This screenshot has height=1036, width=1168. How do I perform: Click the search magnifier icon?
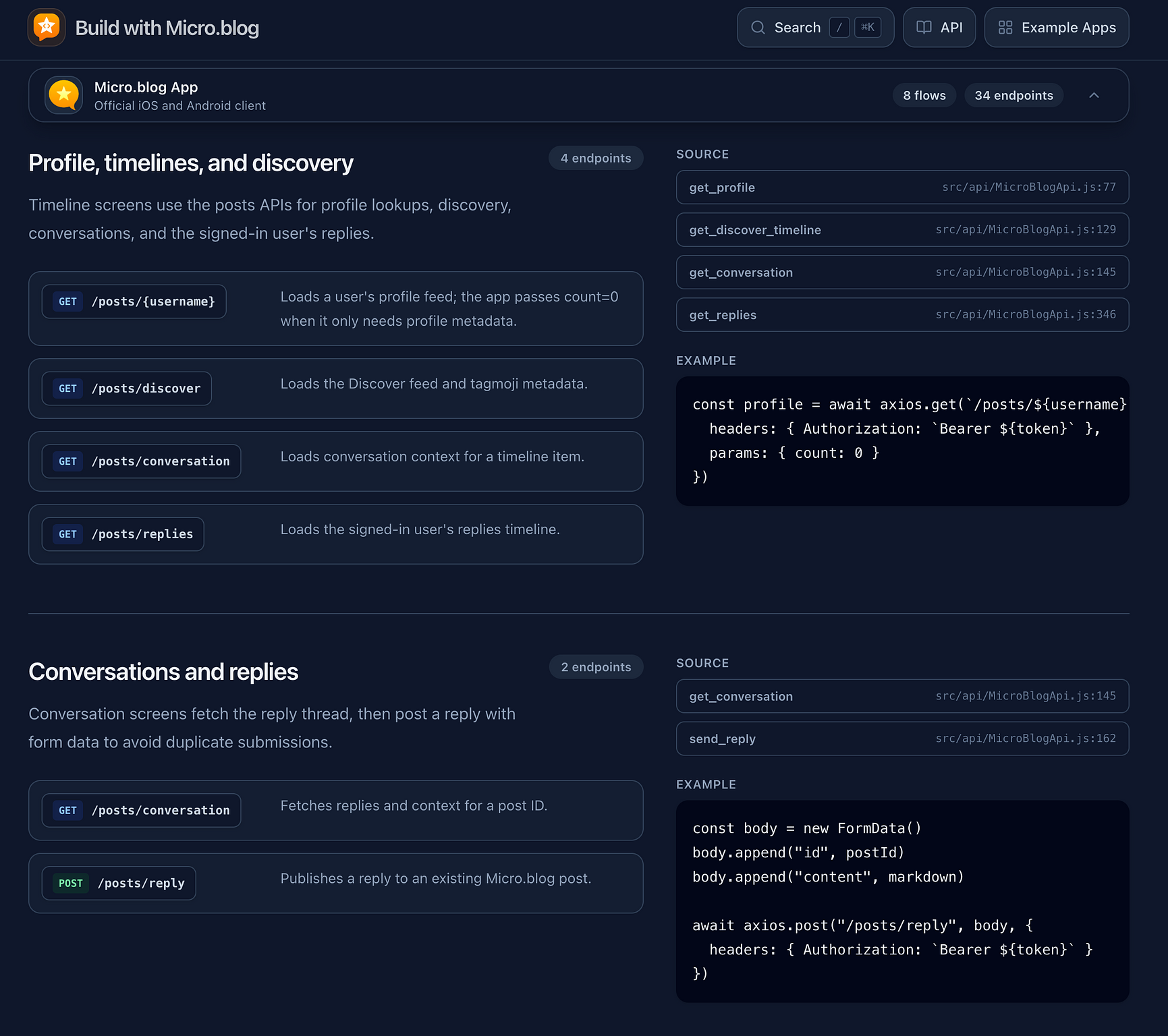pos(758,28)
